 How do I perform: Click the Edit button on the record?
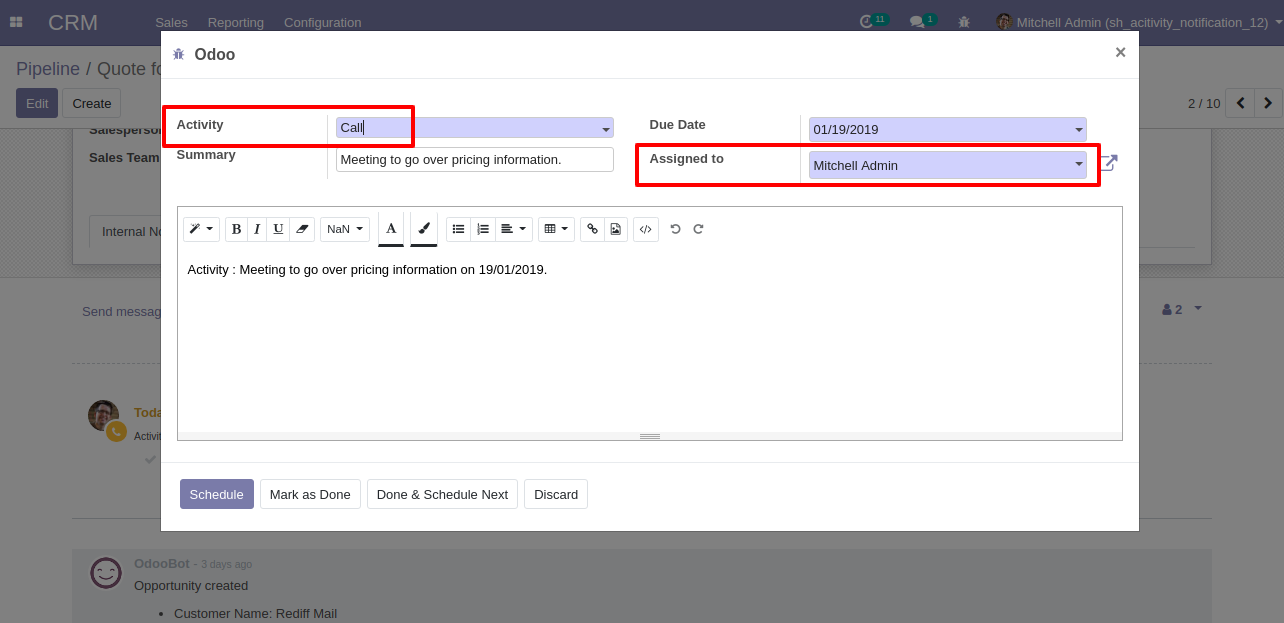pyautogui.click(x=37, y=103)
